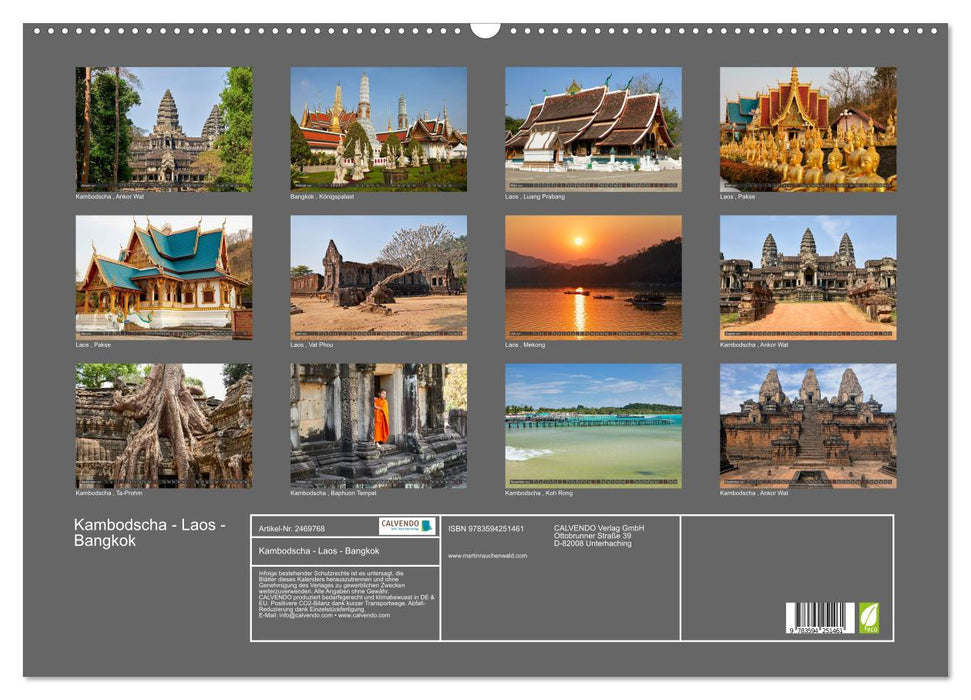
Task: Click the green eco leaf icon
Action: tap(868, 618)
